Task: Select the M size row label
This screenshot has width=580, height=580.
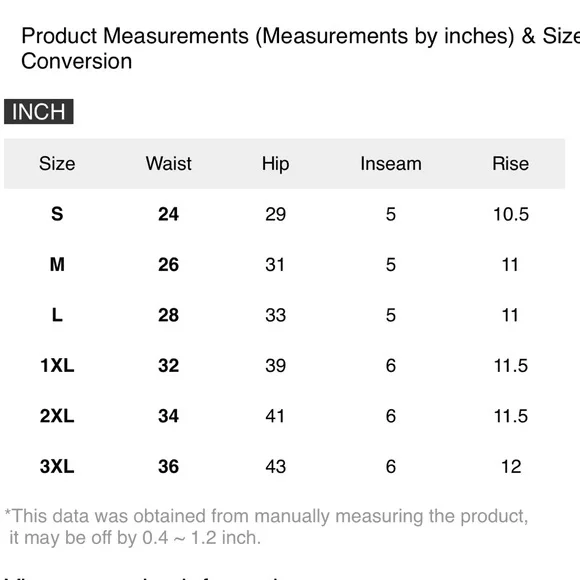Action: 57,264
